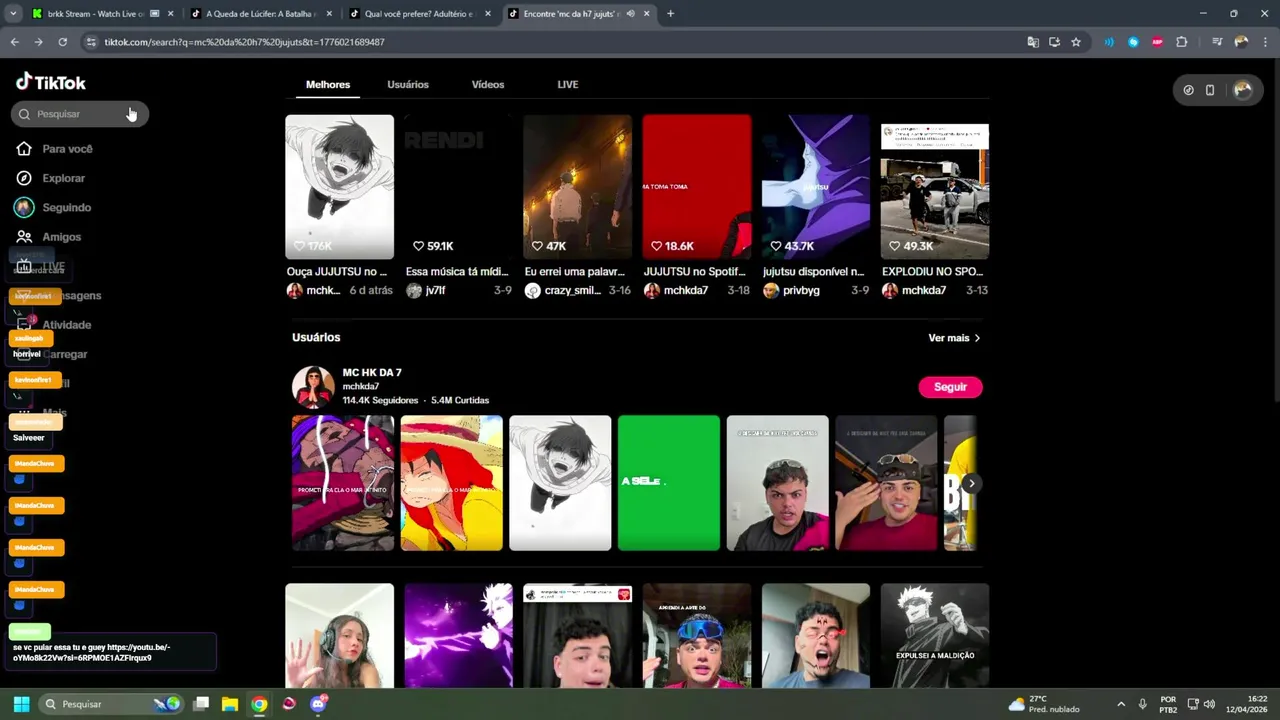Screen dimensions: 1280x720
Task: Open Discord from the taskbar
Action: click(318, 704)
